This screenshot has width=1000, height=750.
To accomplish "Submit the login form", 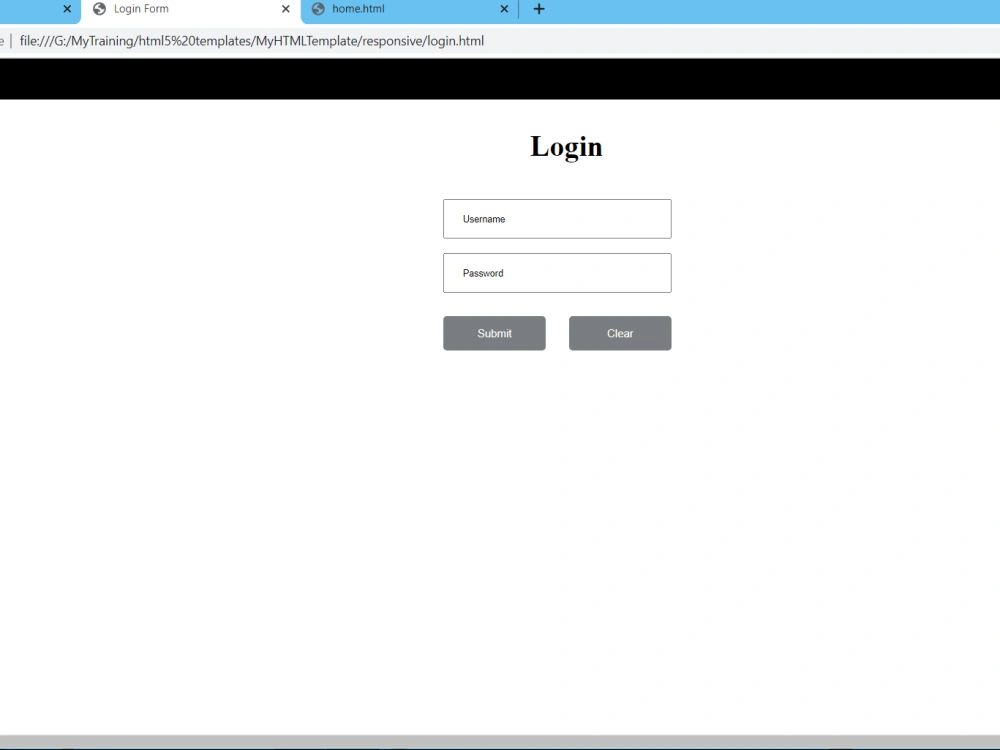I will pyautogui.click(x=494, y=333).
